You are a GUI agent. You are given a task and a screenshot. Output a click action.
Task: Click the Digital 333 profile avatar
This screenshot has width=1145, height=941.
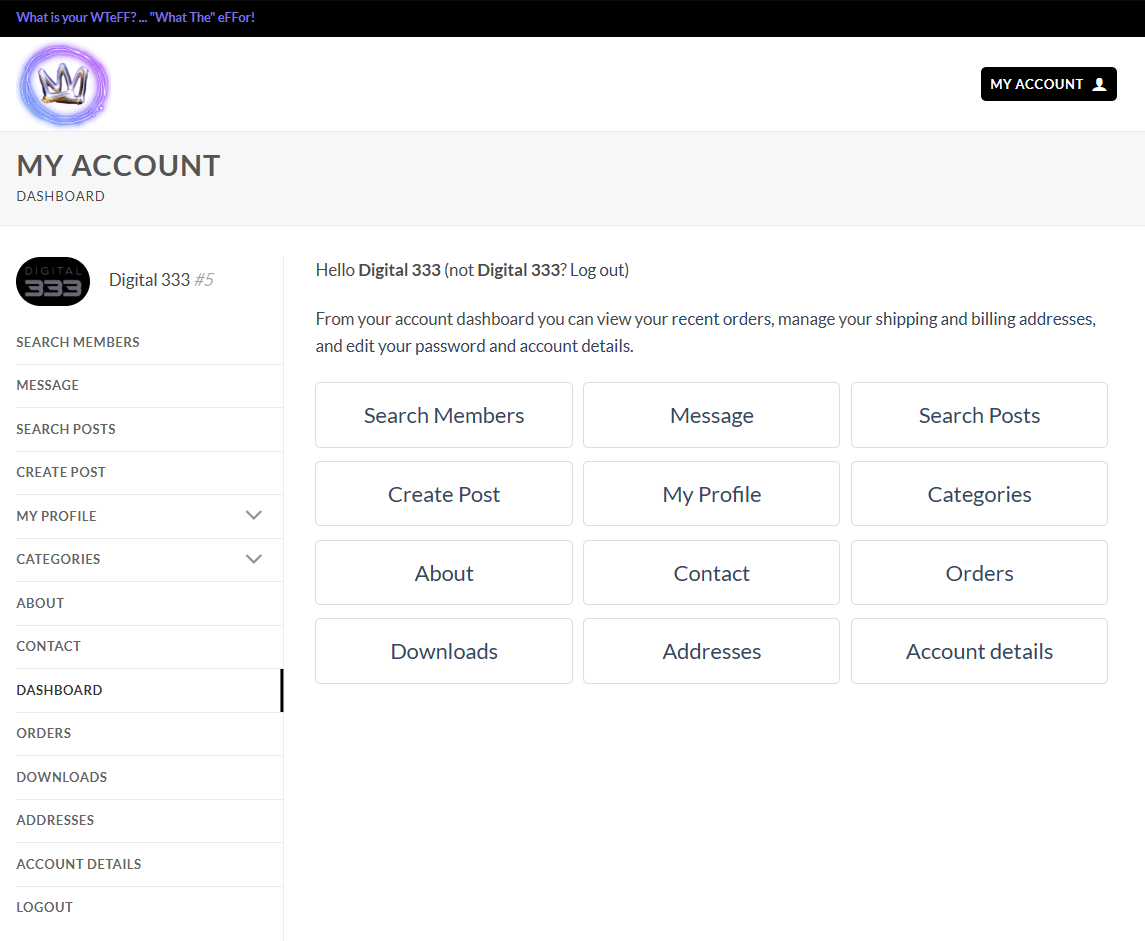[52, 281]
